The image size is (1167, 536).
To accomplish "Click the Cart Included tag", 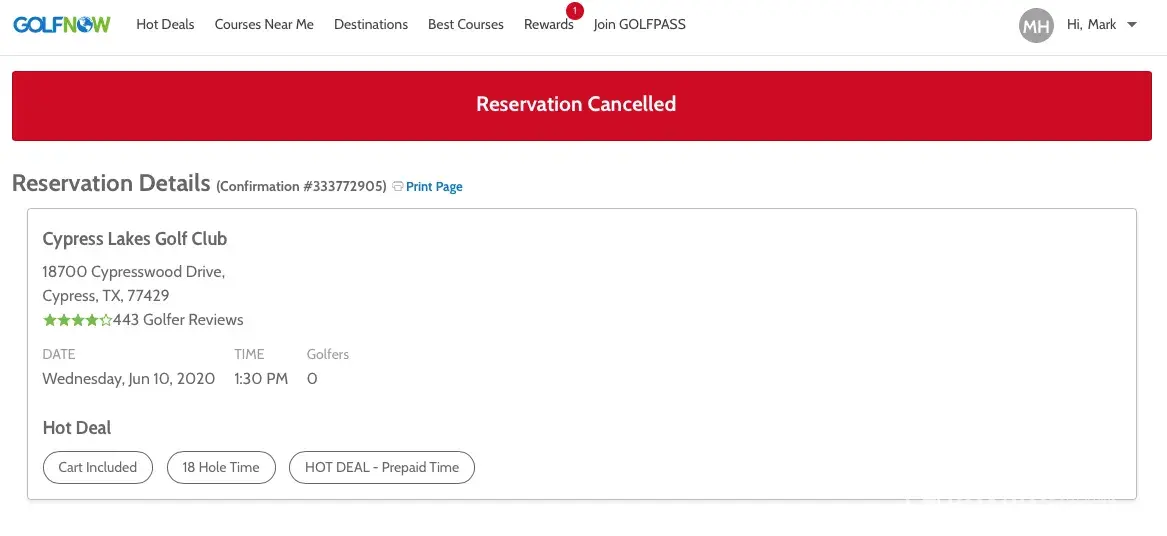I will [x=98, y=467].
